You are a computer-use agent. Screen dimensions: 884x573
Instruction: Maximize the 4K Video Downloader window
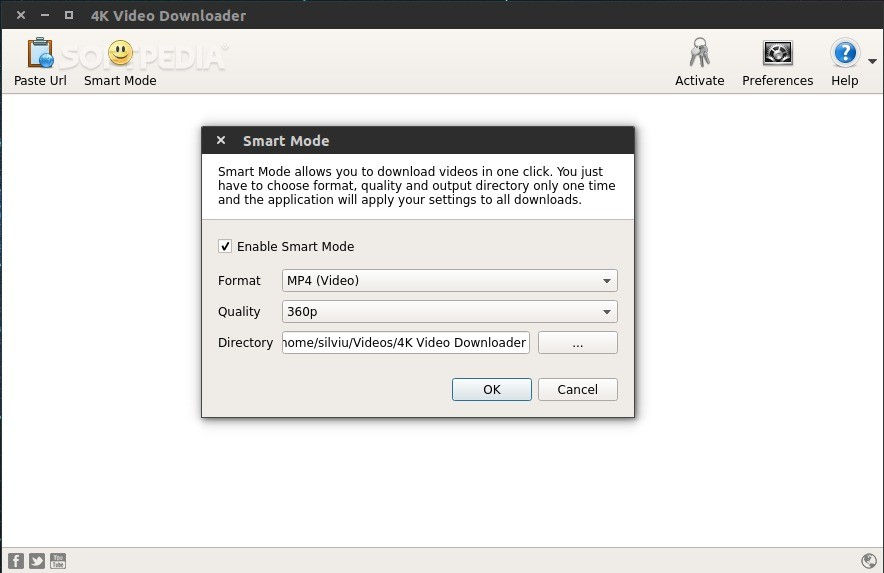click(69, 15)
